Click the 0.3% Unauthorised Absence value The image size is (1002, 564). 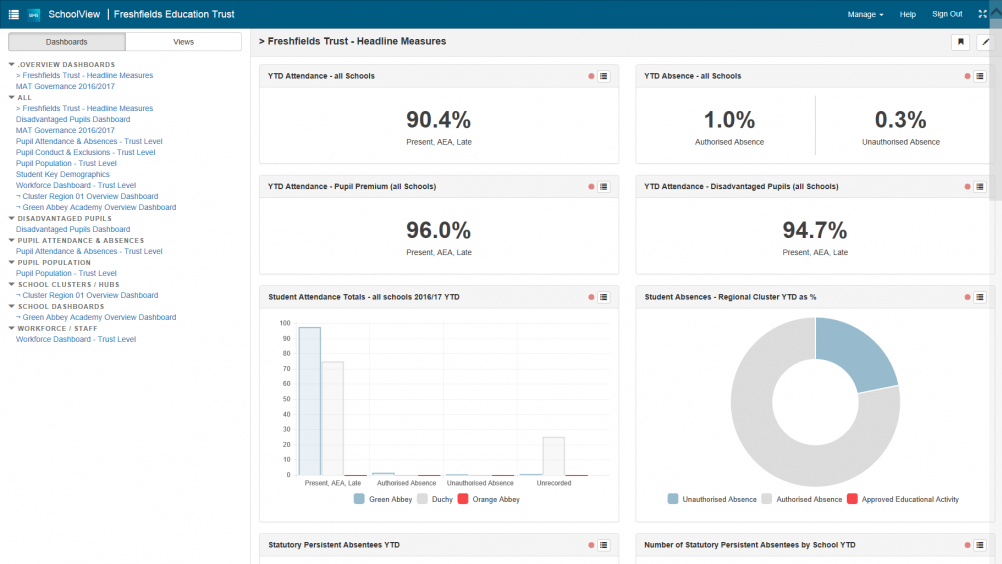[900, 119]
